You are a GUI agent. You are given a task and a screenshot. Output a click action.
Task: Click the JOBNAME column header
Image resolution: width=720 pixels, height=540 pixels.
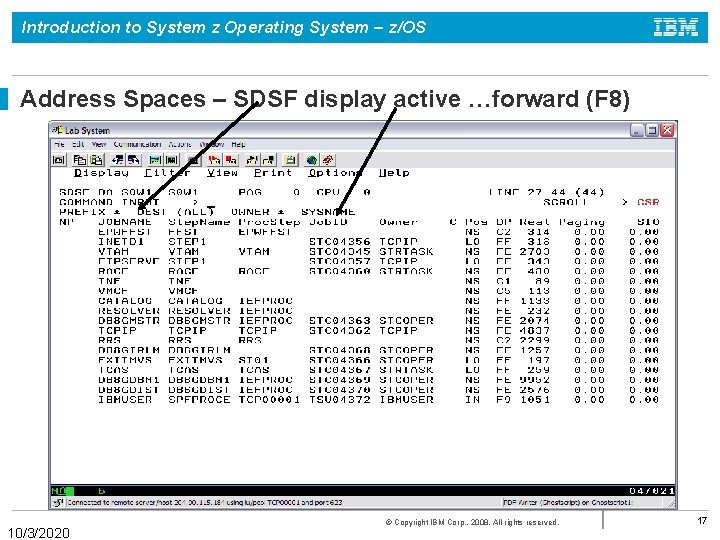click(x=125, y=222)
